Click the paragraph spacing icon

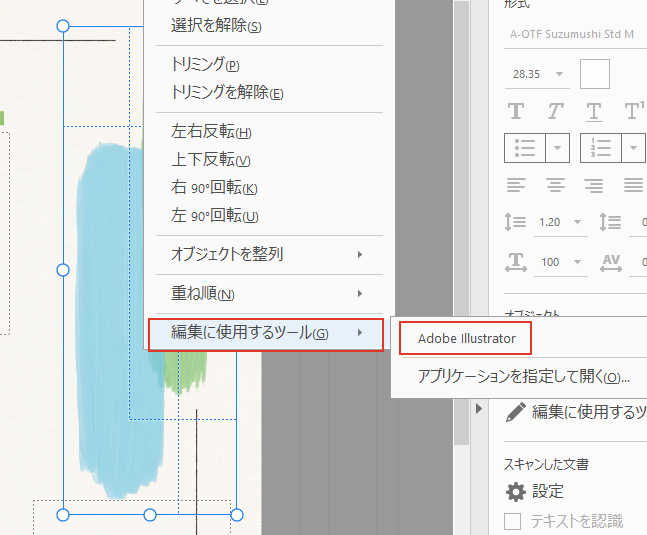click(610, 222)
